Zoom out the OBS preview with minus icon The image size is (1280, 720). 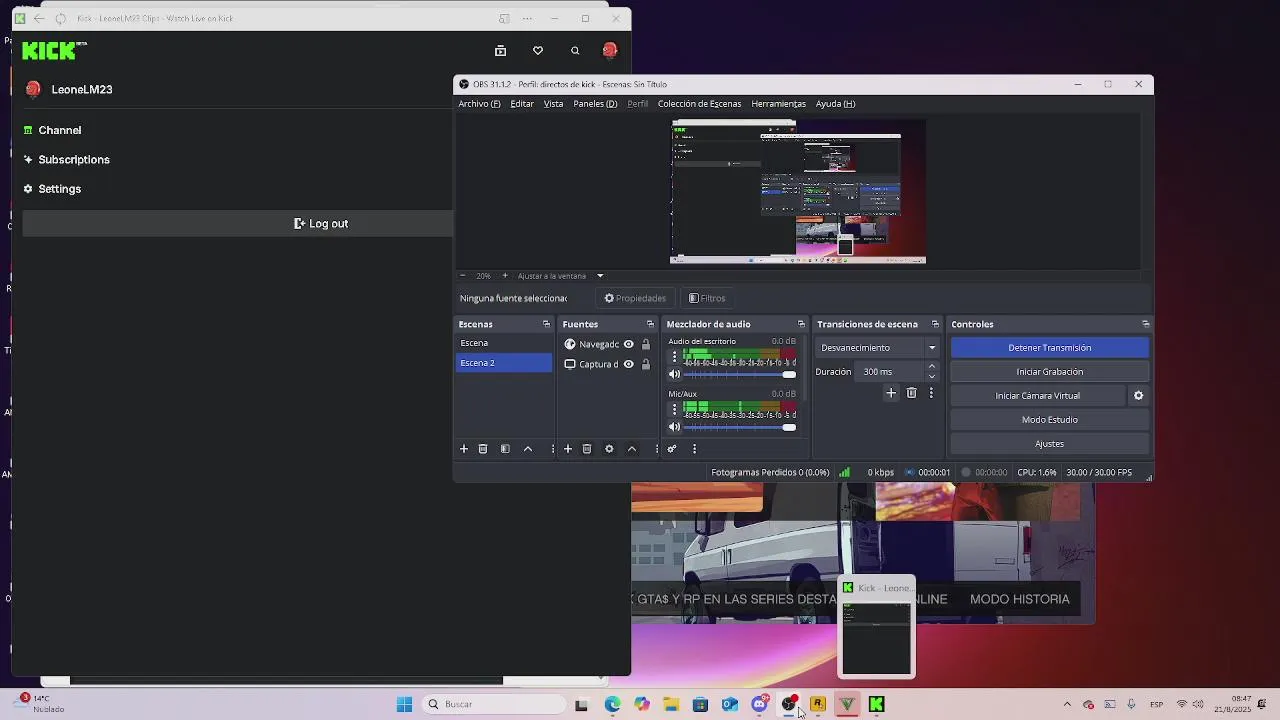coord(462,276)
